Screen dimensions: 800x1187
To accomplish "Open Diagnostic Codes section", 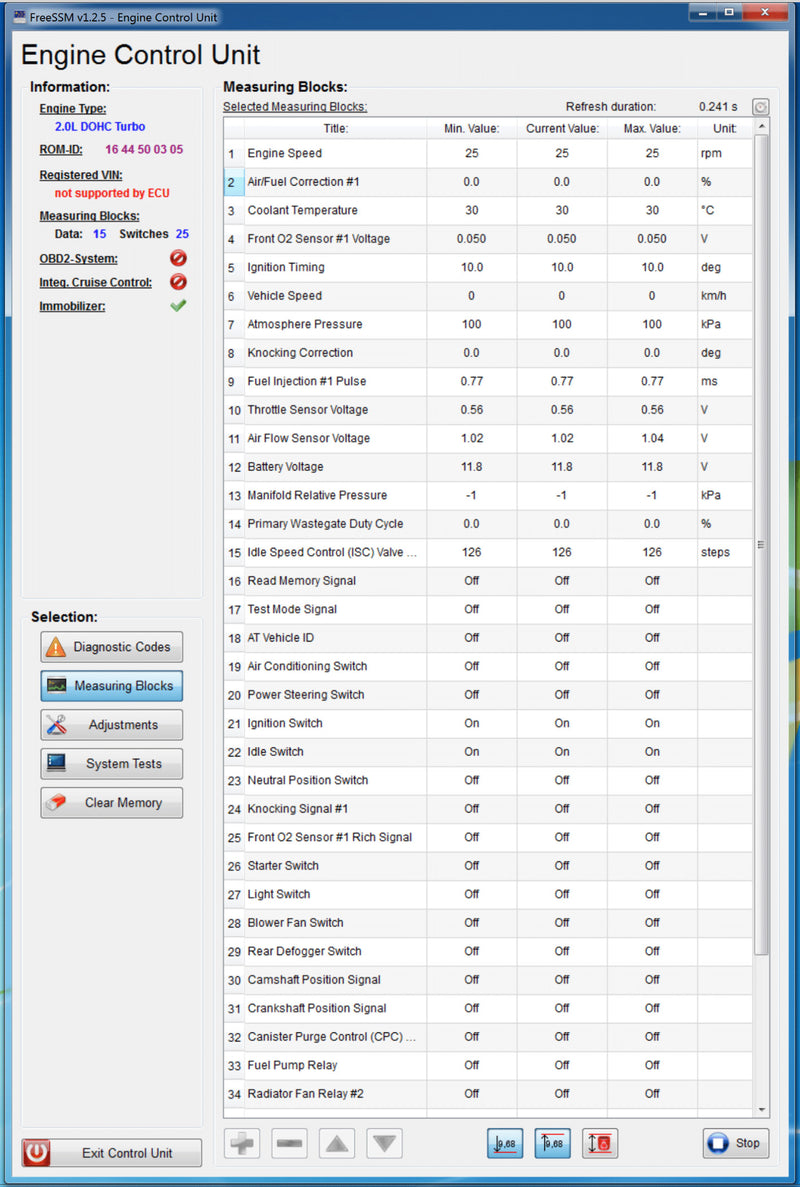I will tap(111, 647).
